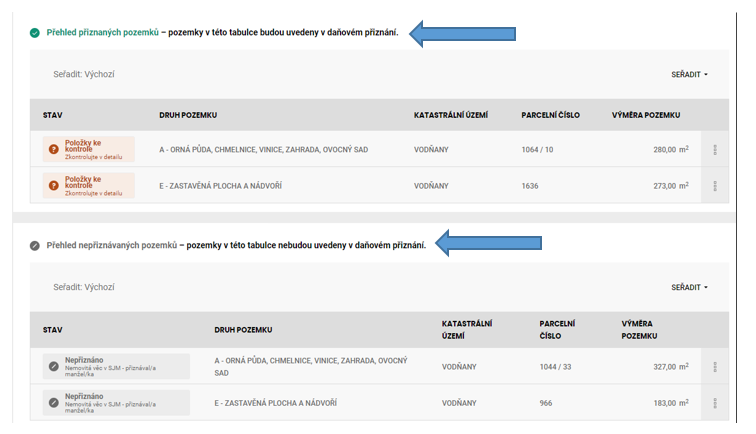Open three-dot menu for parcel 1636

(714, 186)
